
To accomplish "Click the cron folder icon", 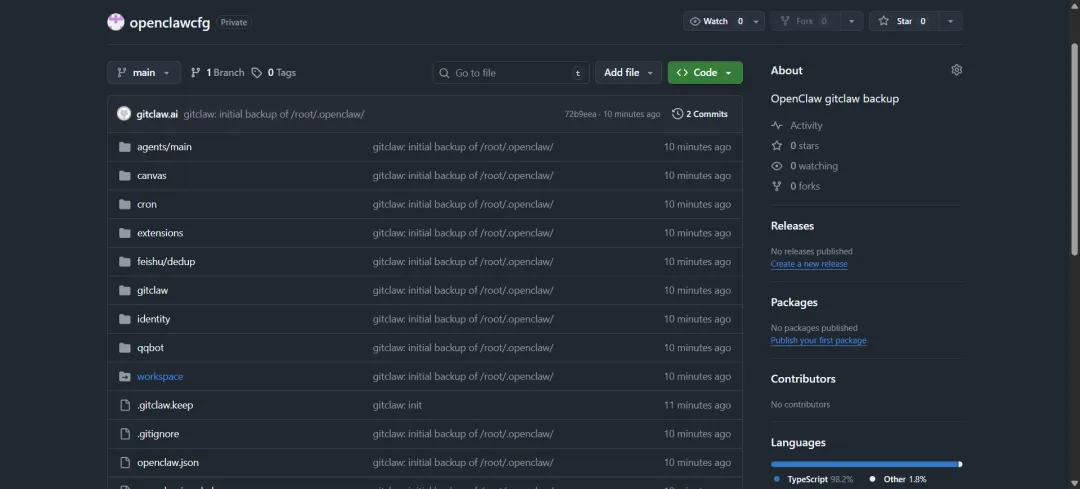I will point(125,205).
